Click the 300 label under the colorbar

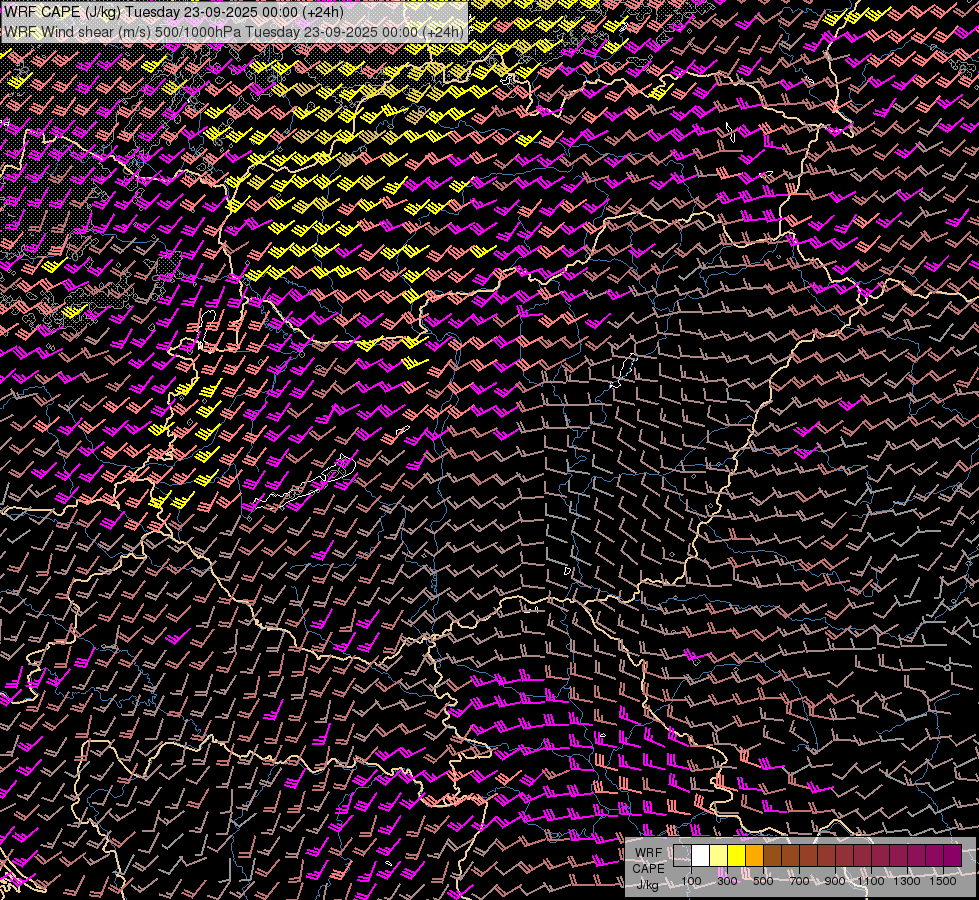click(x=727, y=881)
